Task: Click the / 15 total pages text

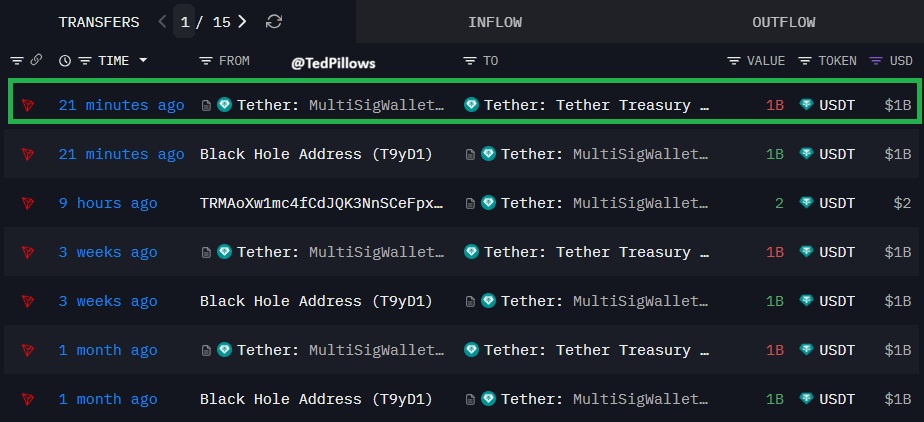Action: coord(213,22)
